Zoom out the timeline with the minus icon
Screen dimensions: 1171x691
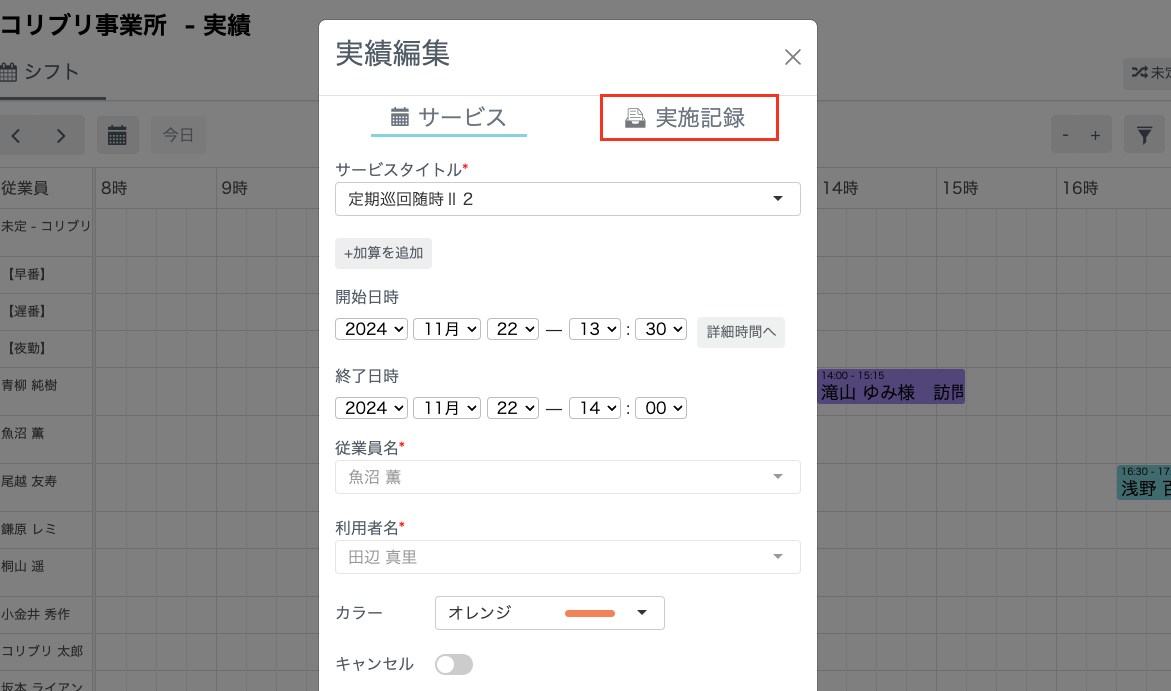point(1064,135)
